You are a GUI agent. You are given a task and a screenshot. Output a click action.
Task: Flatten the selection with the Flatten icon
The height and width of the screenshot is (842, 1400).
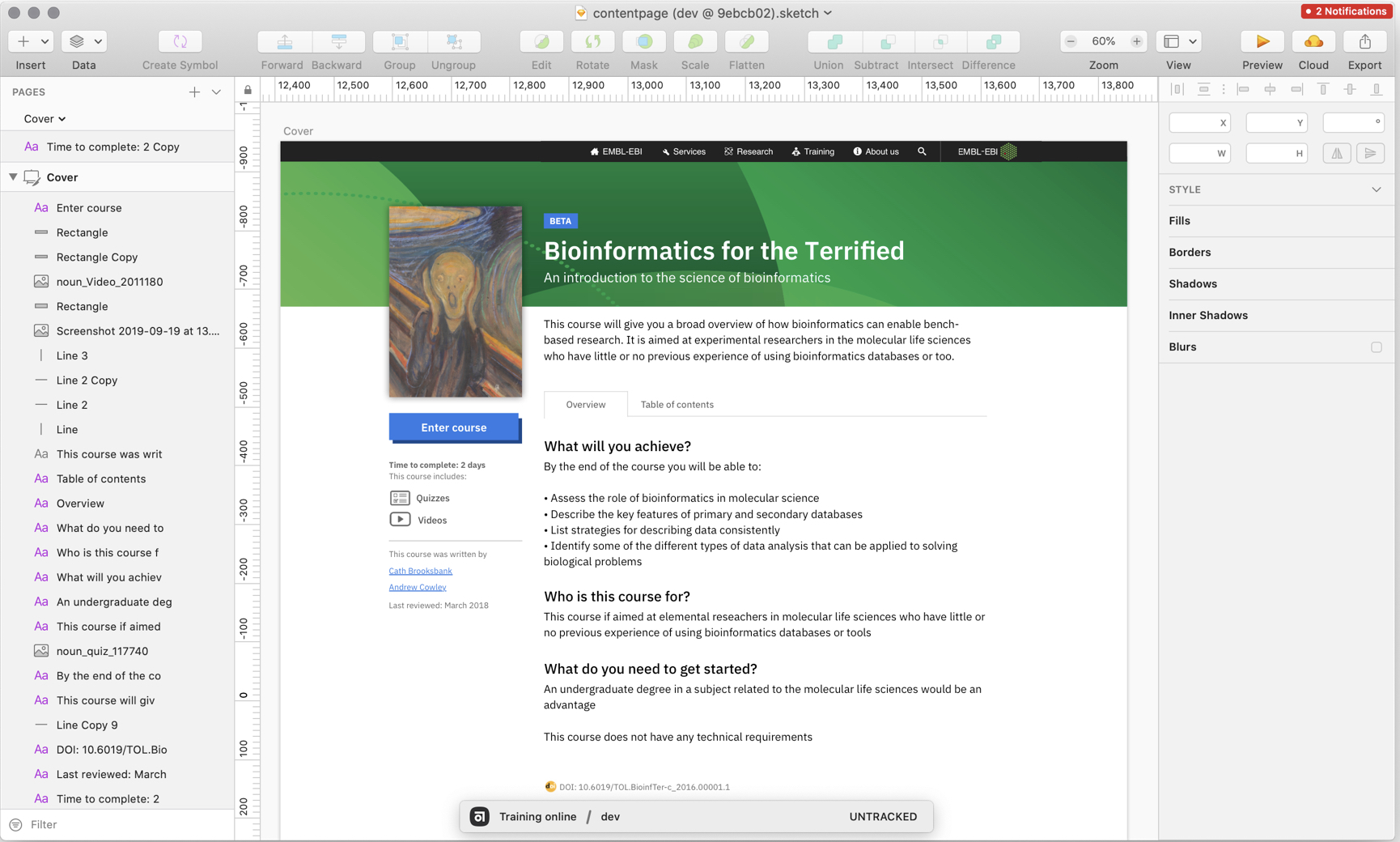pyautogui.click(x=745, y=41)
